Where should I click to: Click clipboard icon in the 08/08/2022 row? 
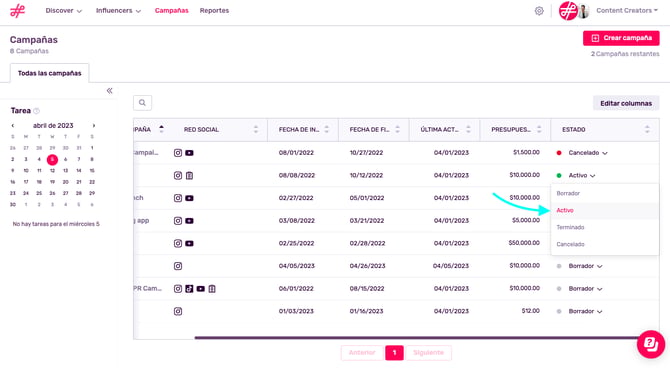pyautogui.click(x=189, y=175)
